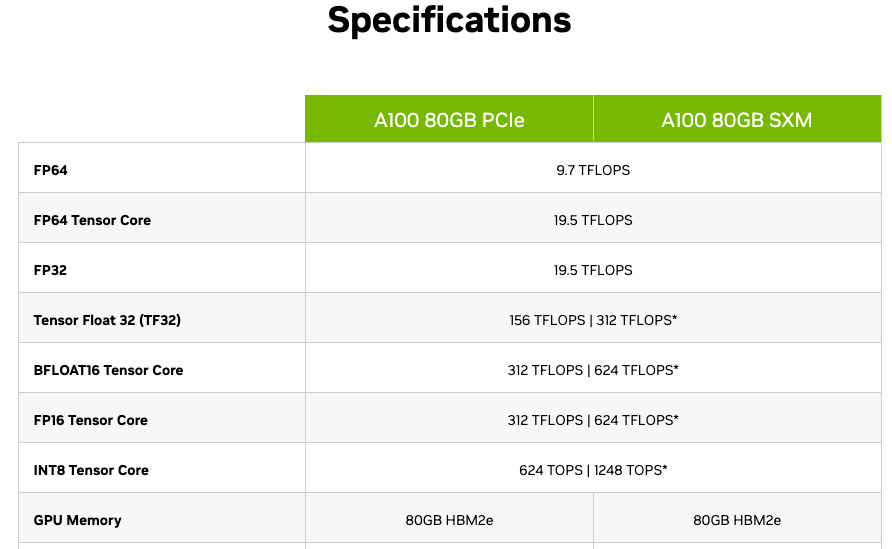
Task: Click the FP32 row label
Action: (x=51, y=270)
